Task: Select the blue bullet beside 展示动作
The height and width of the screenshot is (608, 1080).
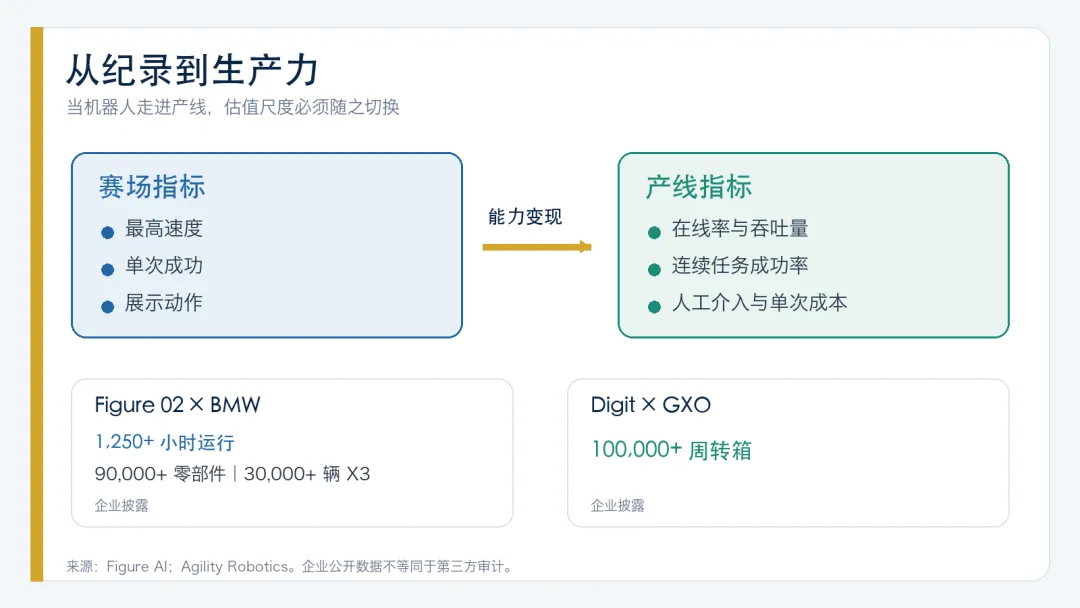Action: click(107, 307)
